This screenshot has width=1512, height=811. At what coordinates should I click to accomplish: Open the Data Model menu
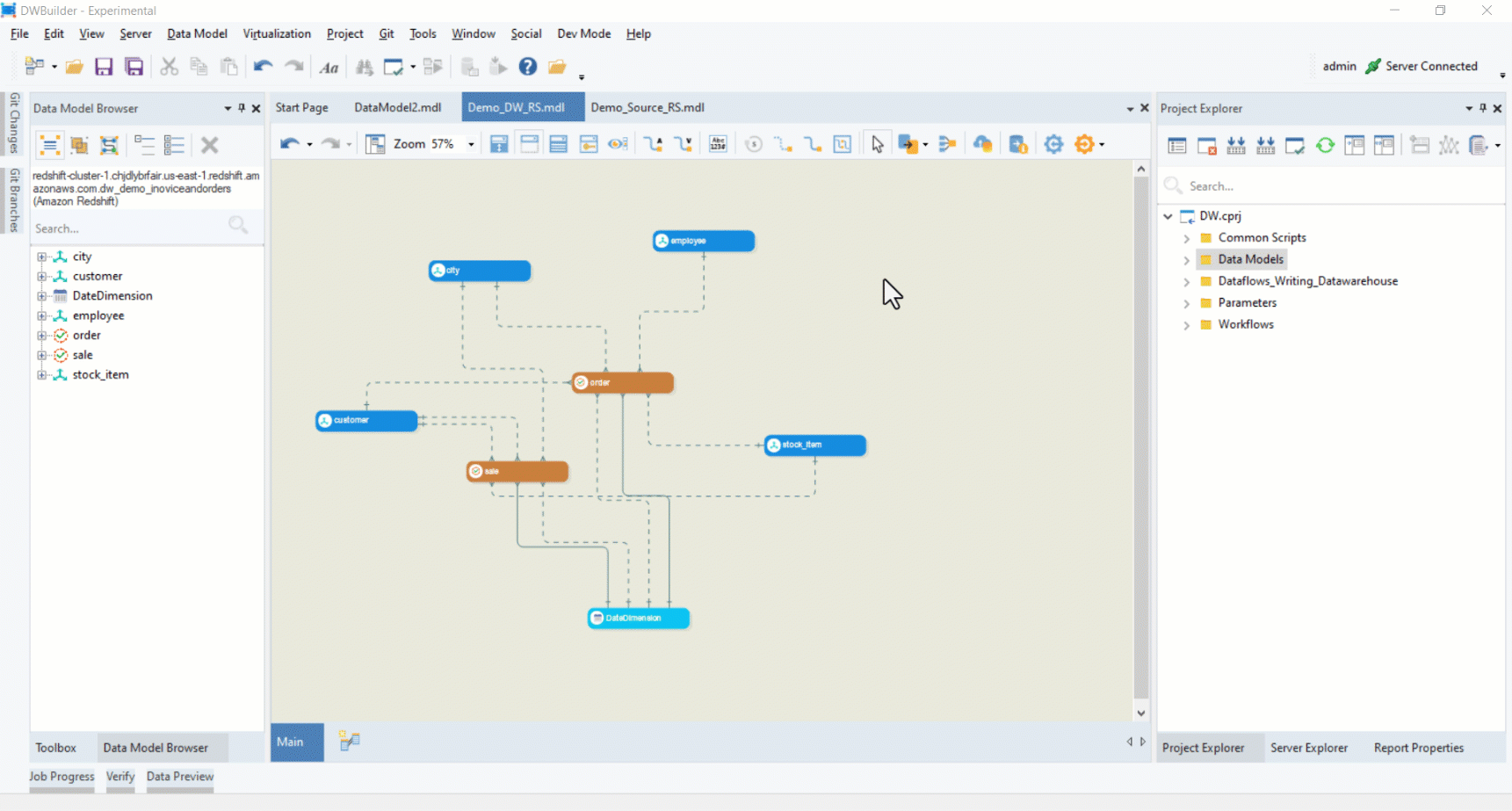pos(197,33)
